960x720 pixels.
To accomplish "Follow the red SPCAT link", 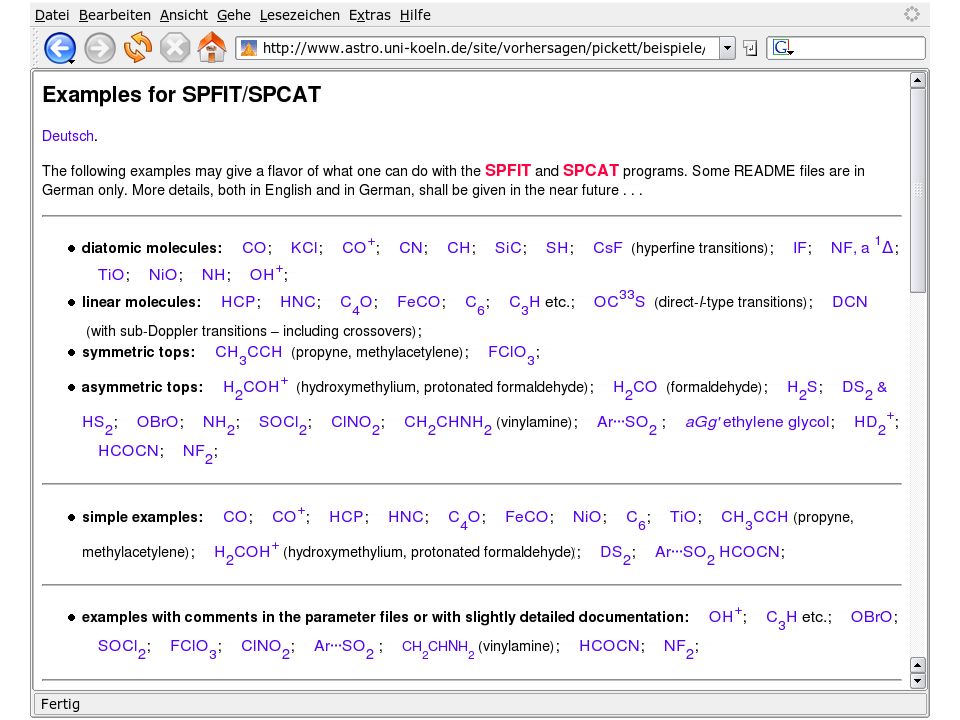I will pos(591,171).
